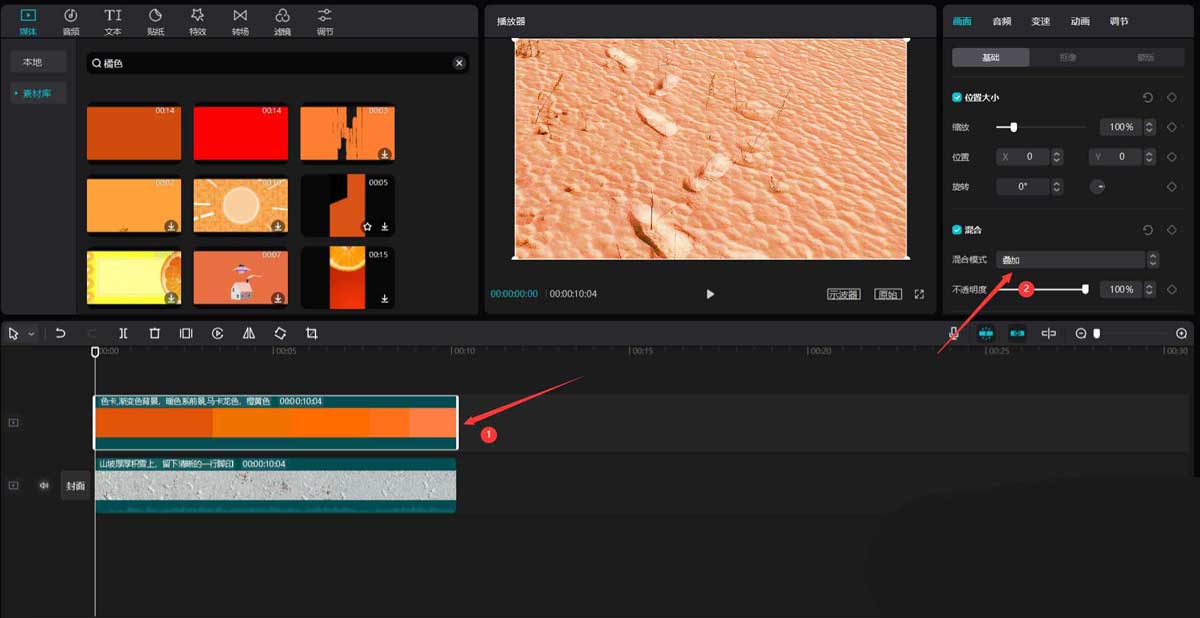Image resolution: width=1200 pixels, height=618 pixels.
Task: Uncheck the 位置大小 checkbox in the right panel
Action: click(x=955, y=97)
